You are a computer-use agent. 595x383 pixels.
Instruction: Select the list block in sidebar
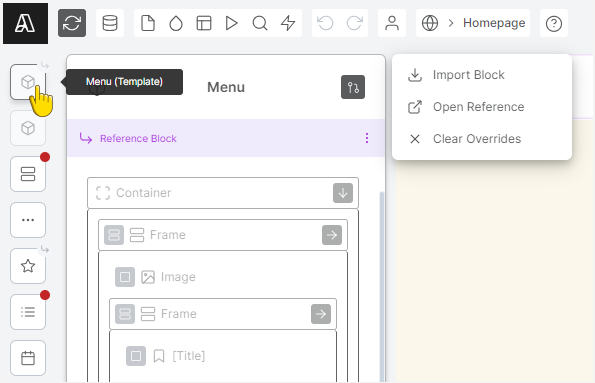[28, 312]
